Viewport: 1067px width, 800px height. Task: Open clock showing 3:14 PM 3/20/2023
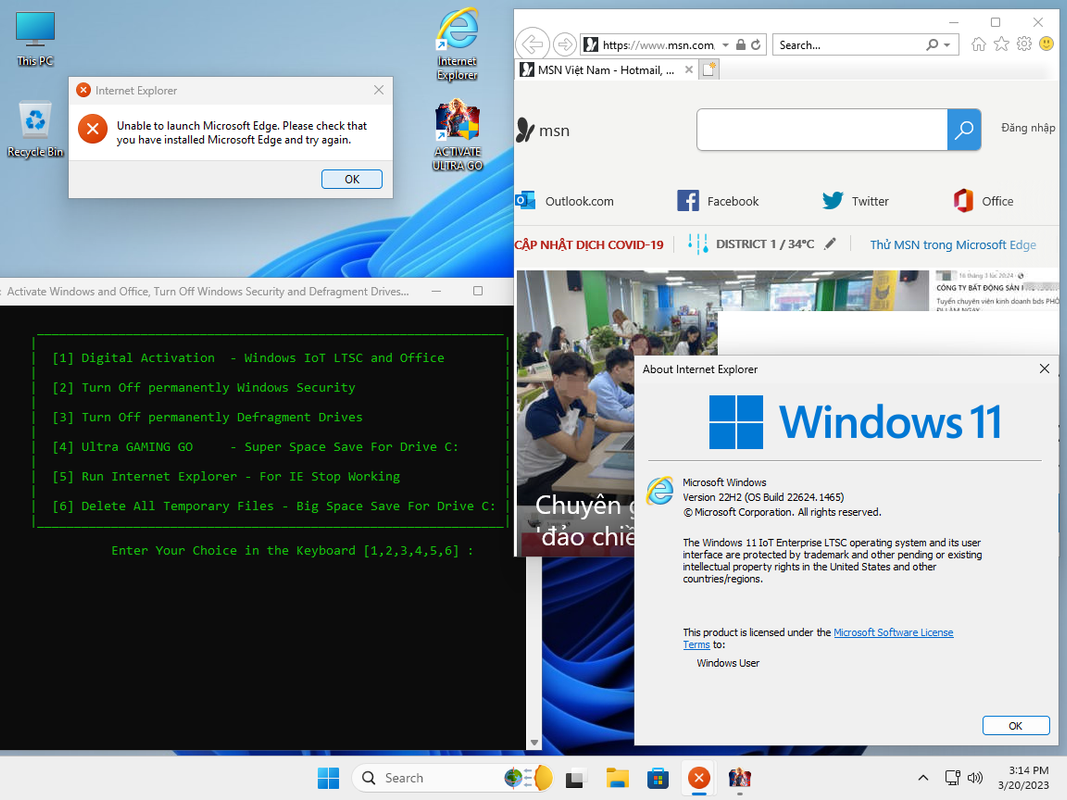point(1023,778)
